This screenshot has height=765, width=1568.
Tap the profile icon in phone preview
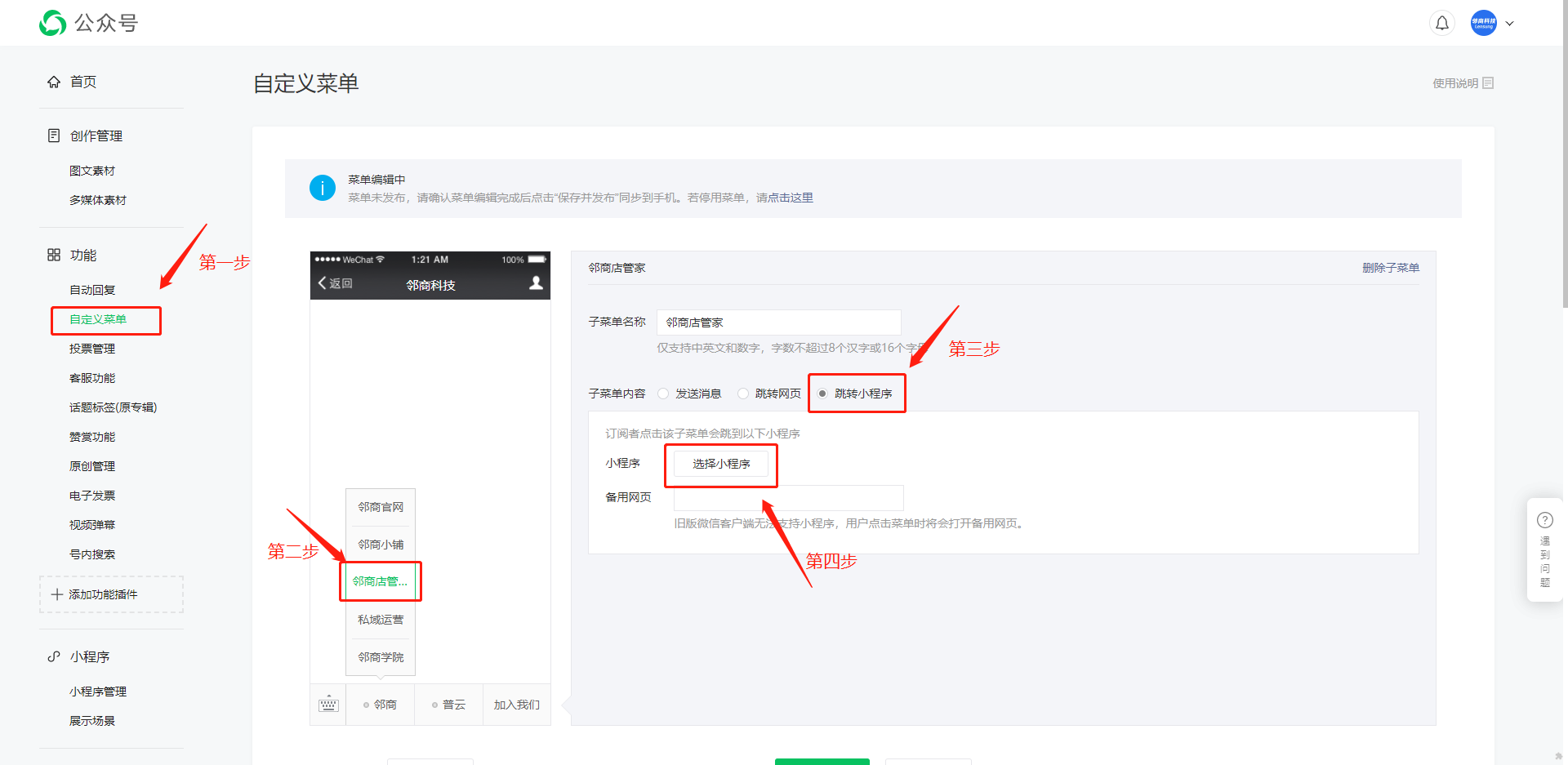coord(536,282)
